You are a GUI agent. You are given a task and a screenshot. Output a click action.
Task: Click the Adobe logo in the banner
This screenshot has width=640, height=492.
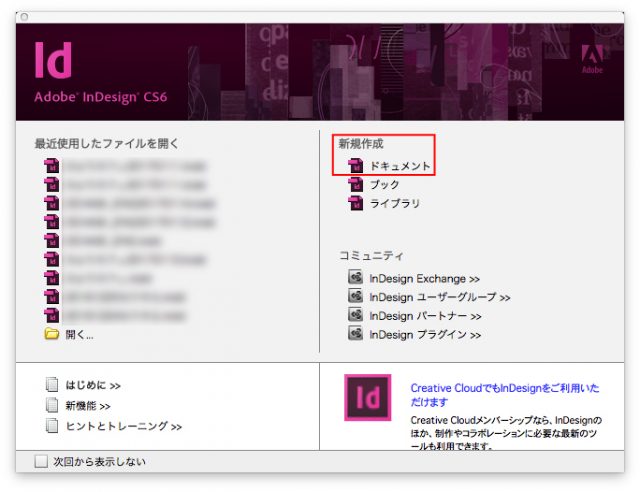[592, 62]
